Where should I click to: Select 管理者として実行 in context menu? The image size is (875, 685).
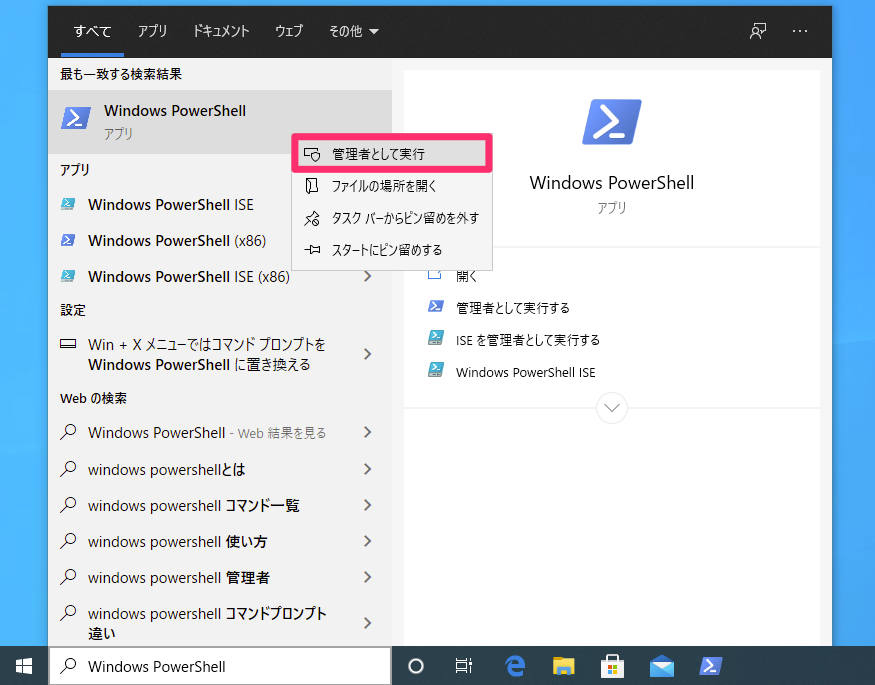tap(392, 154)
